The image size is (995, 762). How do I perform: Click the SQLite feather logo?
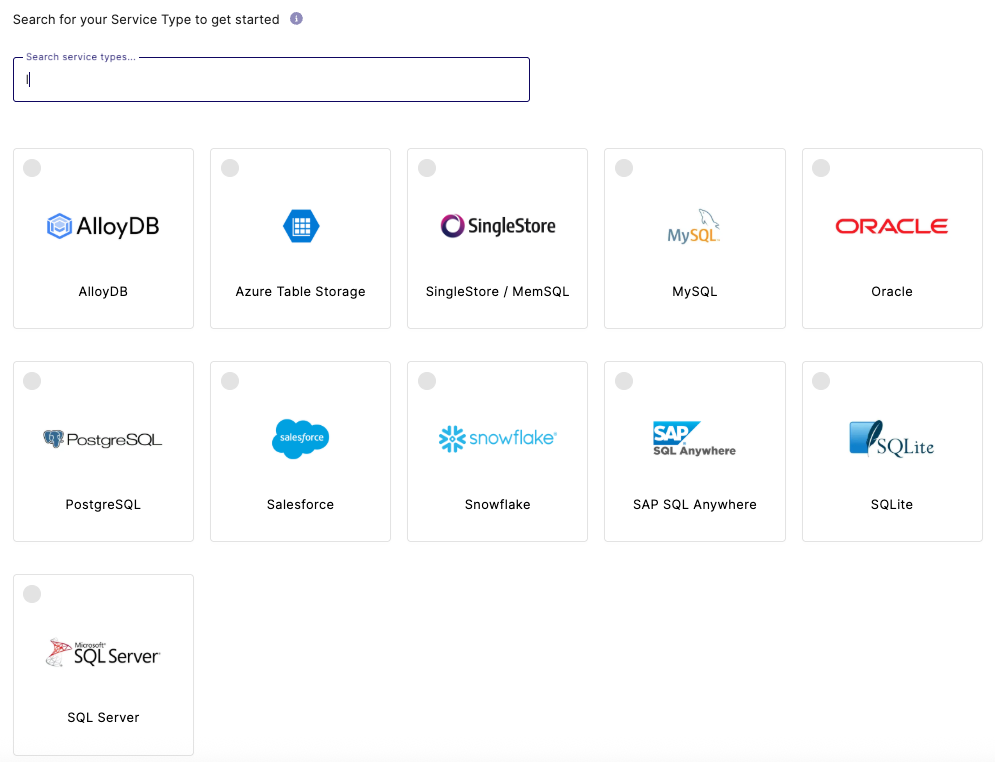point(891,439)
